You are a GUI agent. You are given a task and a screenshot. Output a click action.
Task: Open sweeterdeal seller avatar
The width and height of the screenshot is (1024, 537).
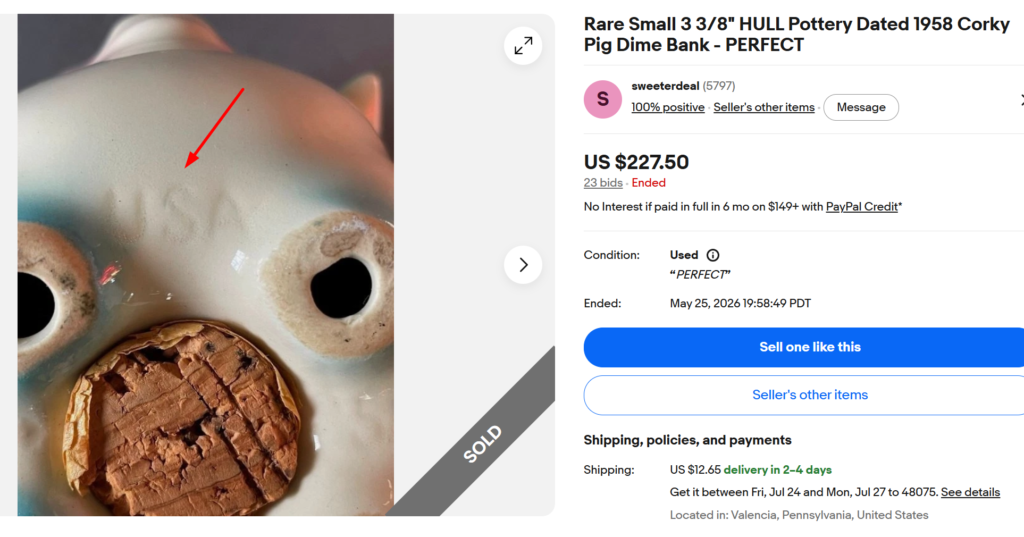(x=603, y=99)
